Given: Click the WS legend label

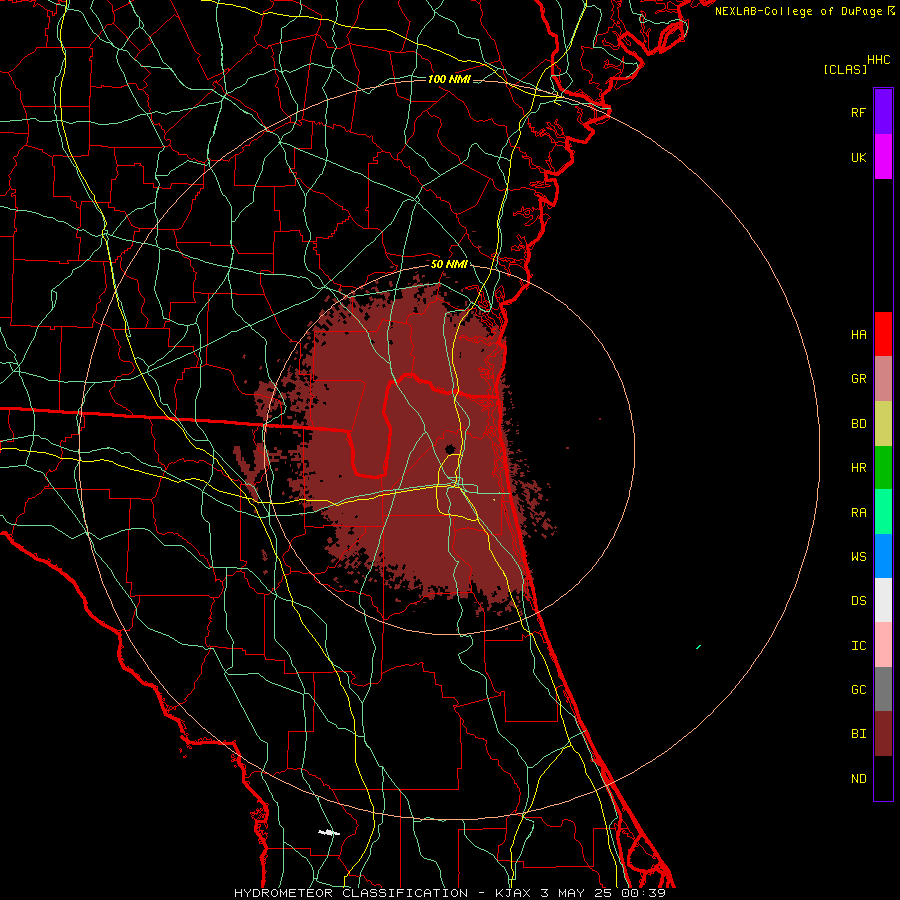Looking at the screenshot, I should tap(858, 557).
